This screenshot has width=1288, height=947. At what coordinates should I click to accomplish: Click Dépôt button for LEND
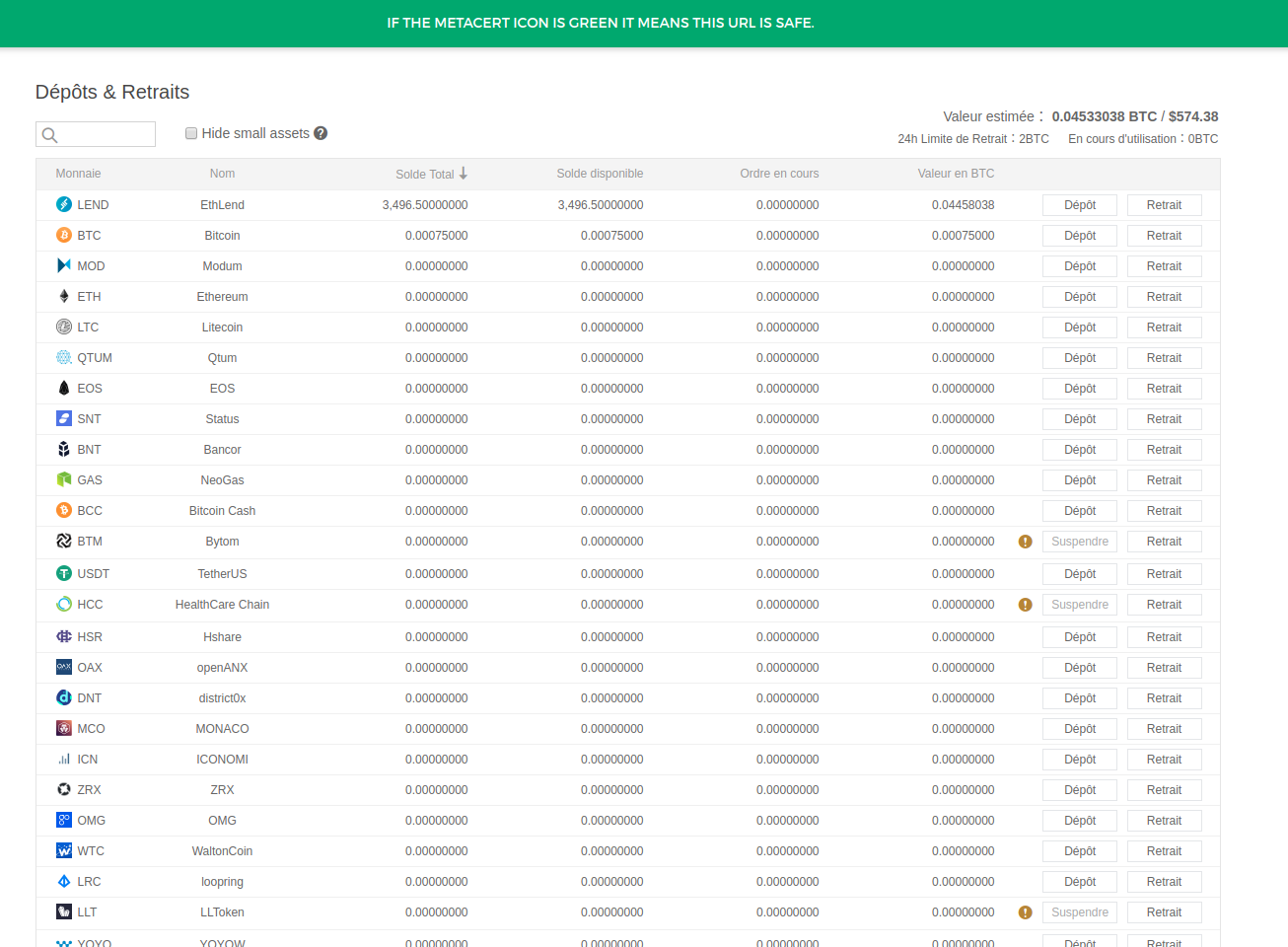[x=1080, y=205]
